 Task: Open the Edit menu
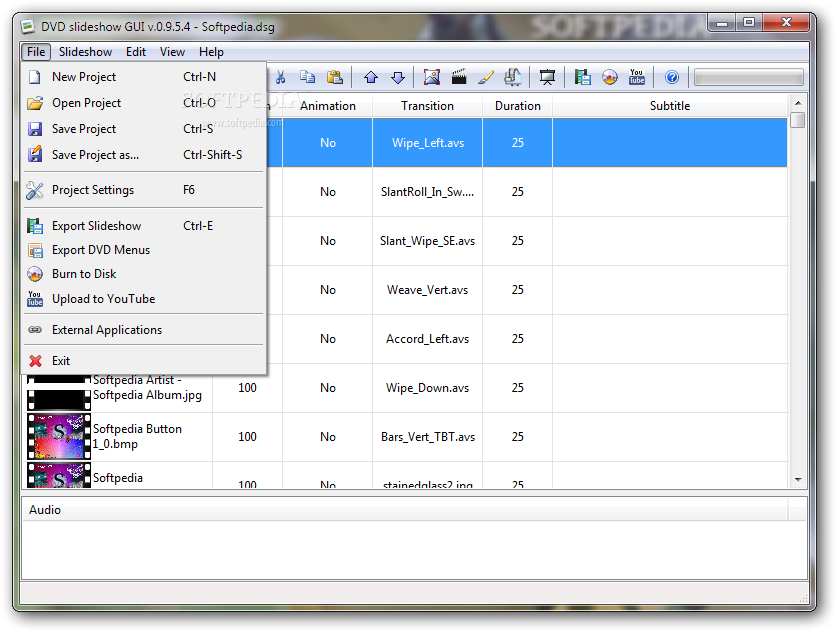click(136, 52)
